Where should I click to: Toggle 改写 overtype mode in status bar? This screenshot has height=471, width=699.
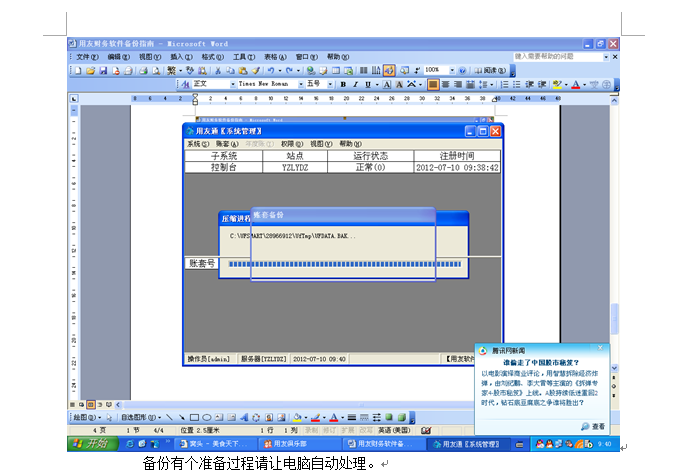click(366, 430)
